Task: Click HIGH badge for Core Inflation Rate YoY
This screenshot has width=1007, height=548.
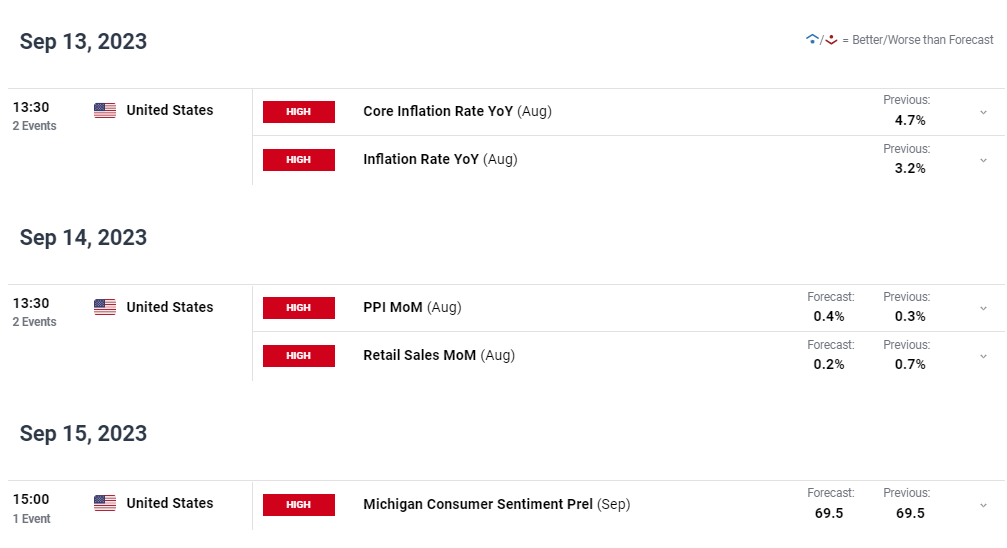Action: 299,112
